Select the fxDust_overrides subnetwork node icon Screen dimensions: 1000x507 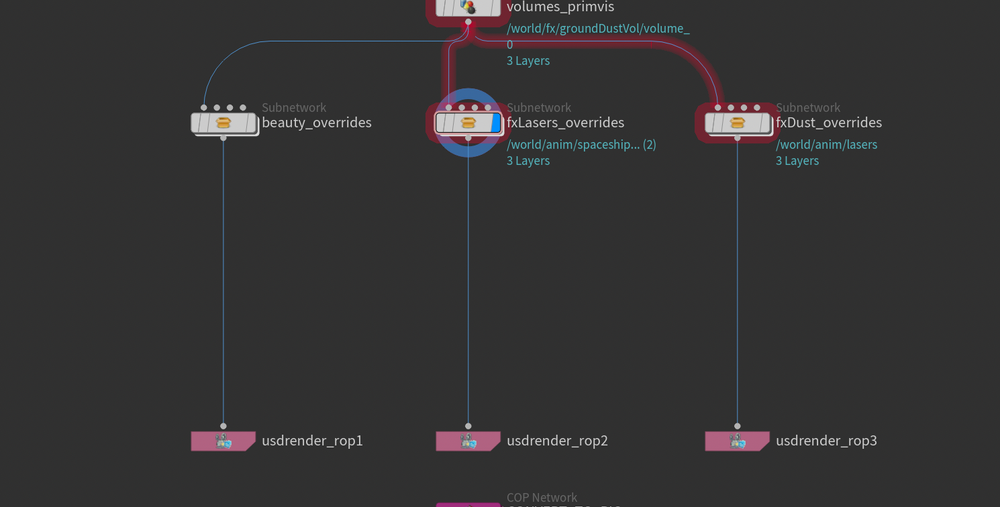[x=738, y=123]
